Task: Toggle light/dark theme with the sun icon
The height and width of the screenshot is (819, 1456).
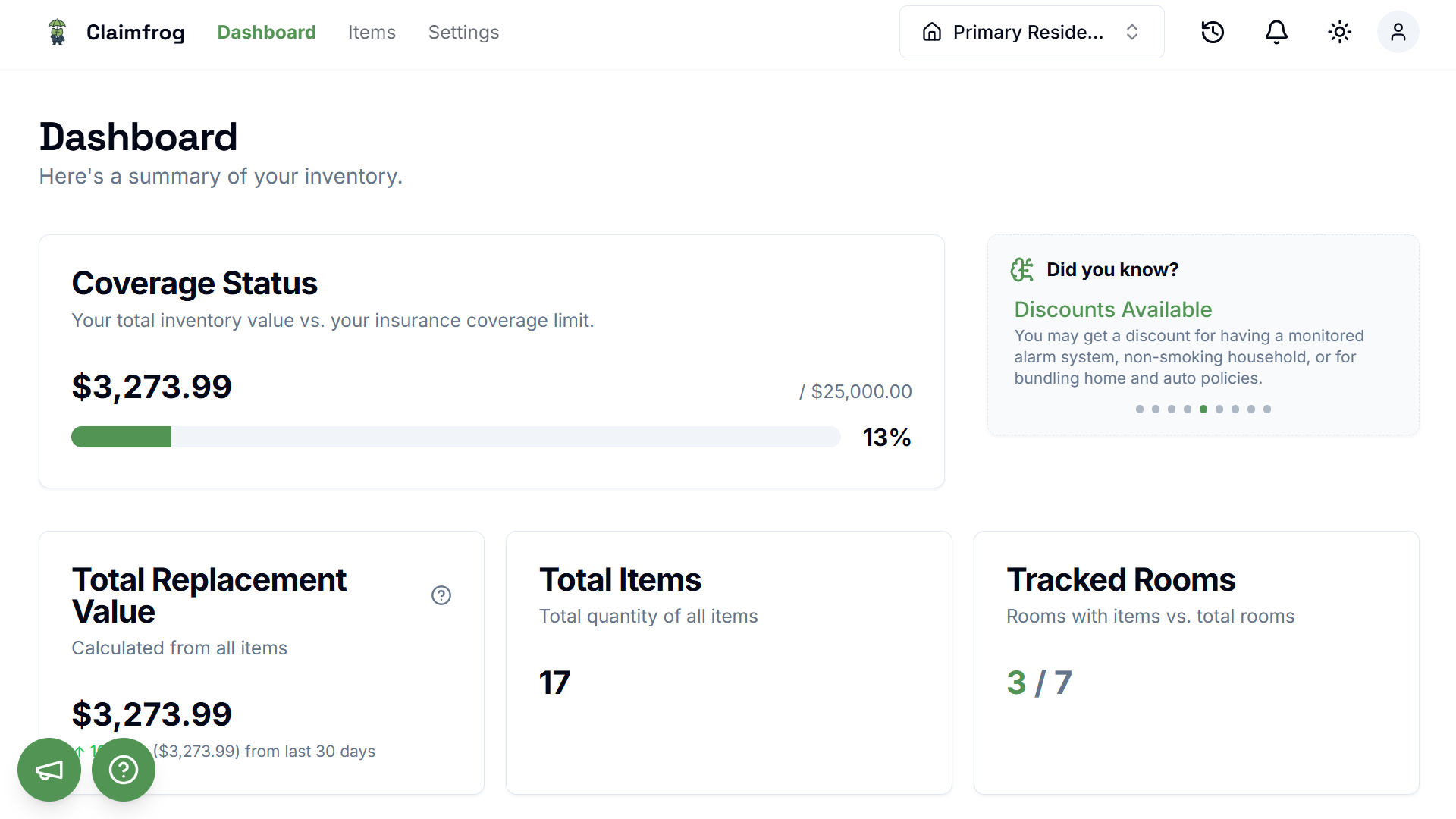Action: point(1339,32)
